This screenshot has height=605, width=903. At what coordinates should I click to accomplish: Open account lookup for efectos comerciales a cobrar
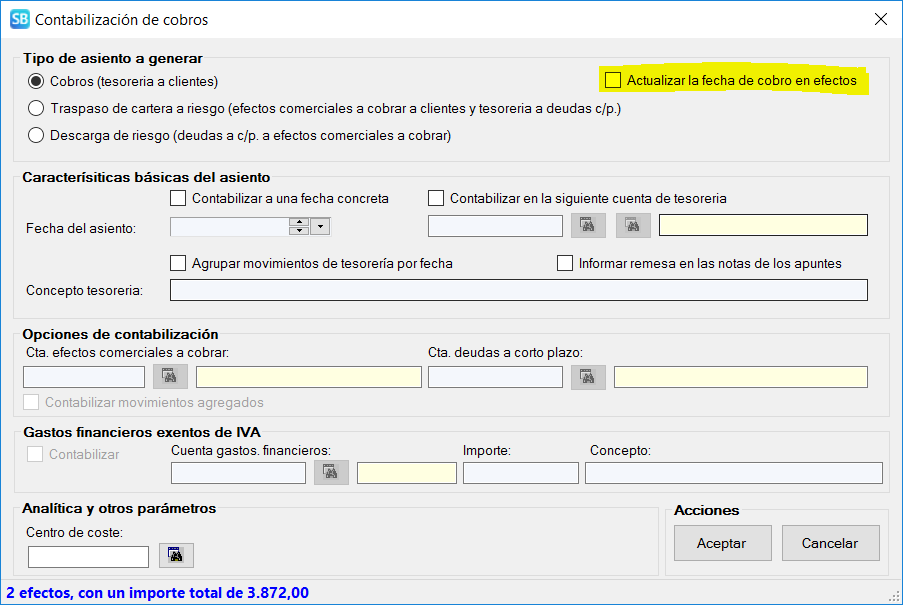point(170,377)
